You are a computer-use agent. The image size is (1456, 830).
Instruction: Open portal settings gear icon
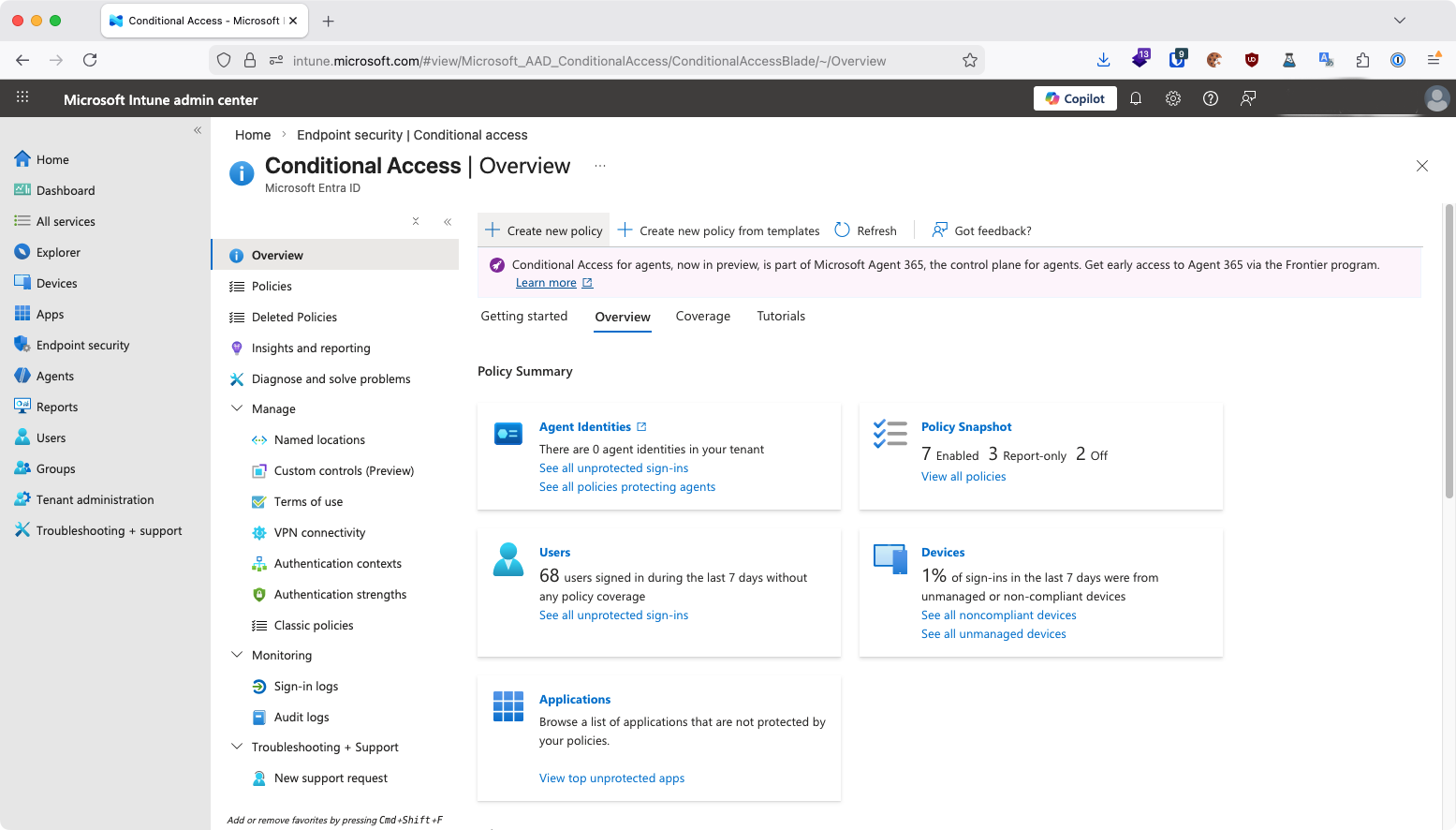point(1173,98)
